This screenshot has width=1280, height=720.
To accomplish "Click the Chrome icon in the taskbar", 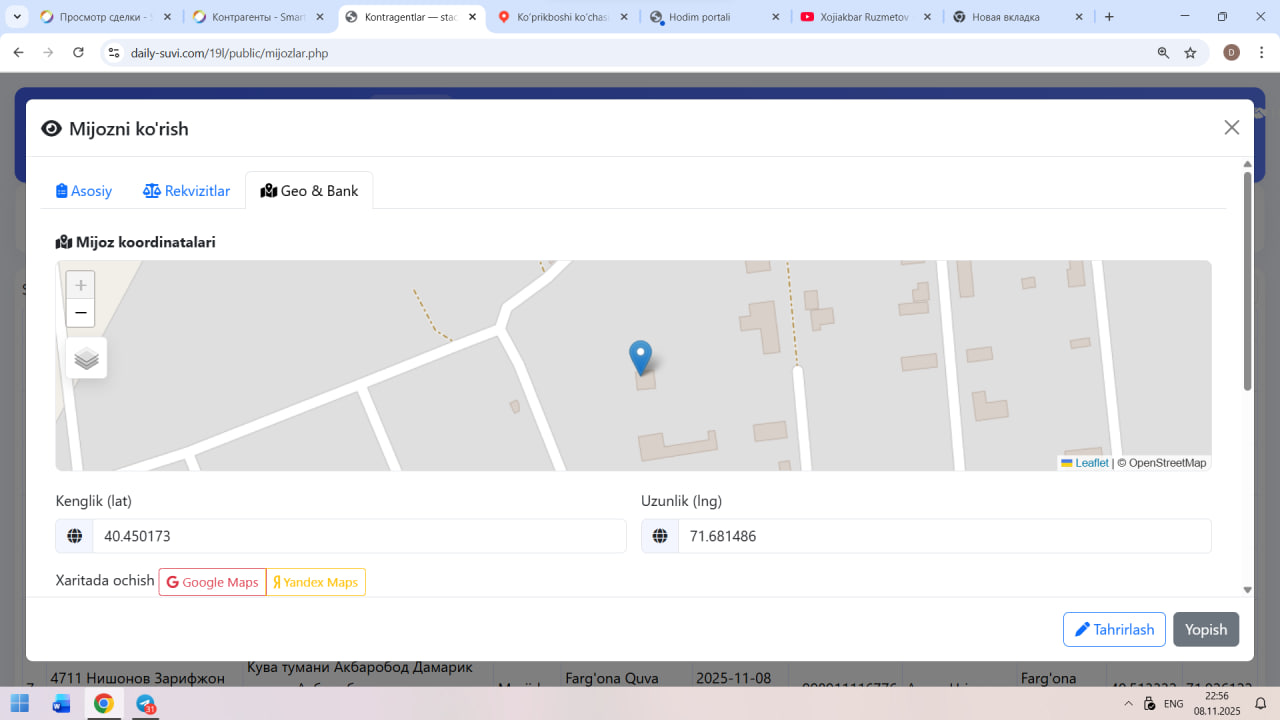I will point(104,703).
